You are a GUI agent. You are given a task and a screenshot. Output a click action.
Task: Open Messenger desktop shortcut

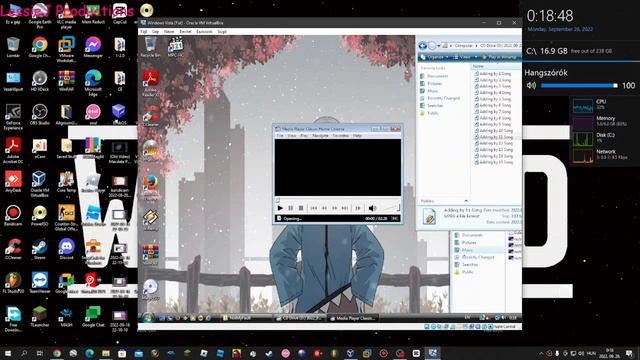coord(93,47)
